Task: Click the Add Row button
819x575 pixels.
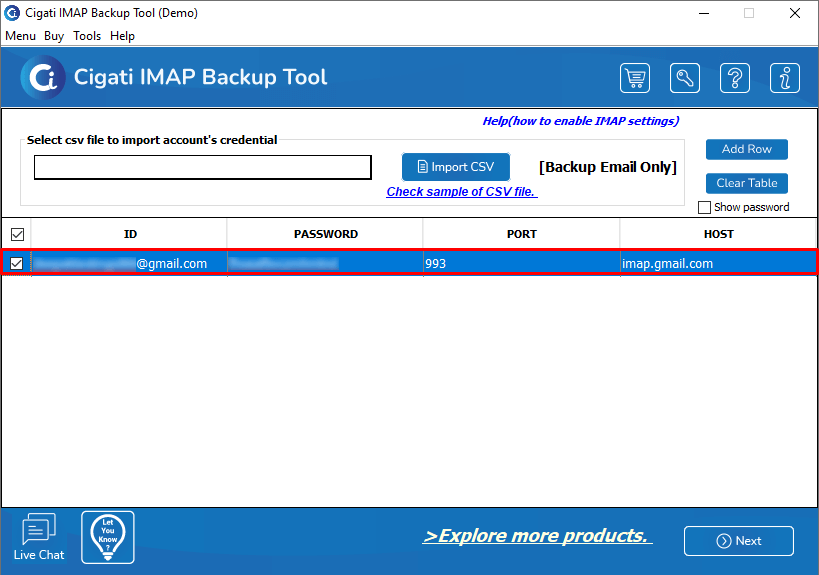Action: click(746, 149)
